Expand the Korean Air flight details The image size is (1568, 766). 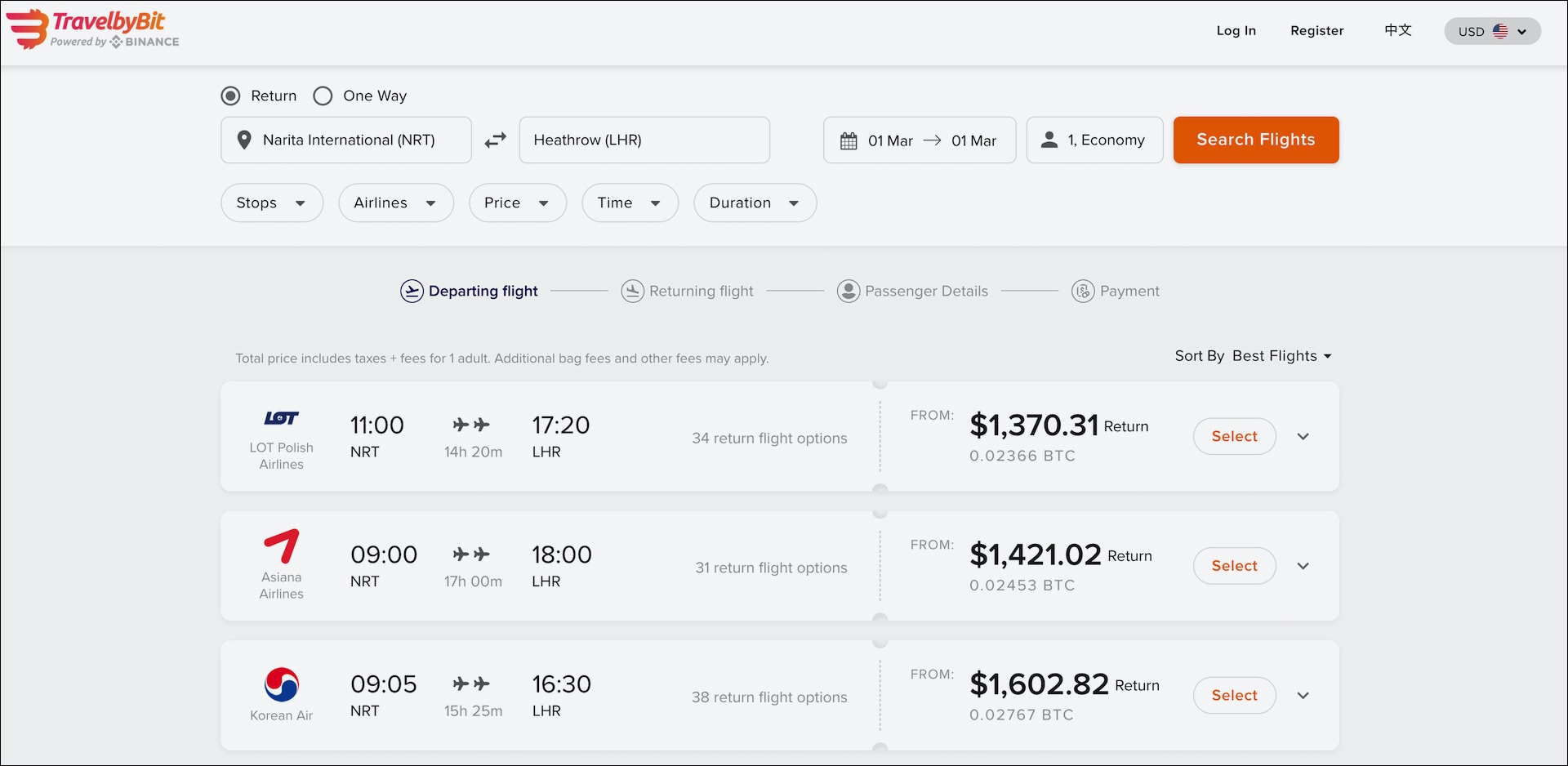1303,696
